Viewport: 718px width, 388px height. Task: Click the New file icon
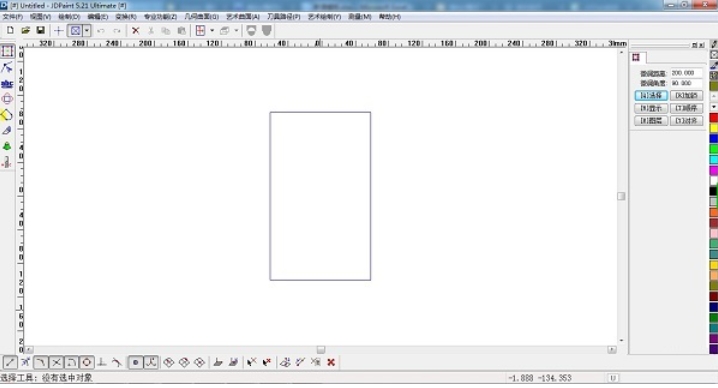[10, 30]
